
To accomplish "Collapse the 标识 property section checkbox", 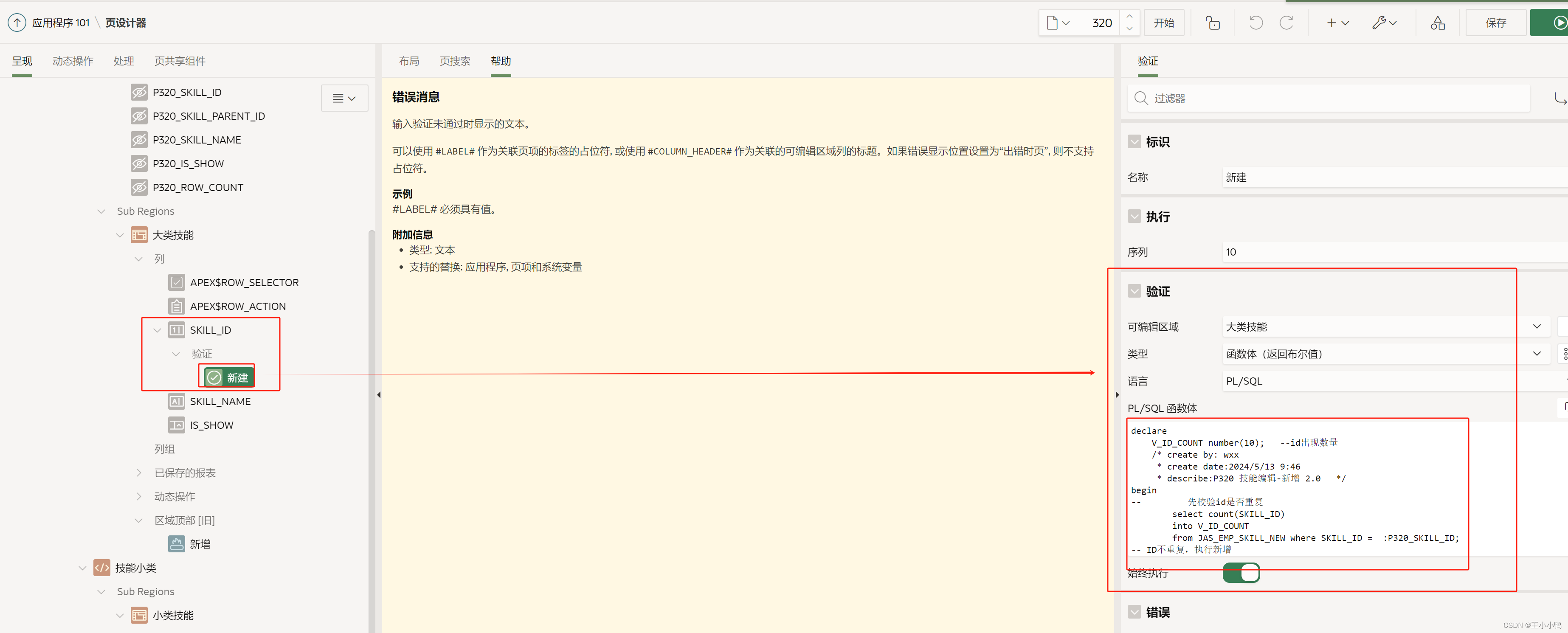I will click(x=1134, y=142).
